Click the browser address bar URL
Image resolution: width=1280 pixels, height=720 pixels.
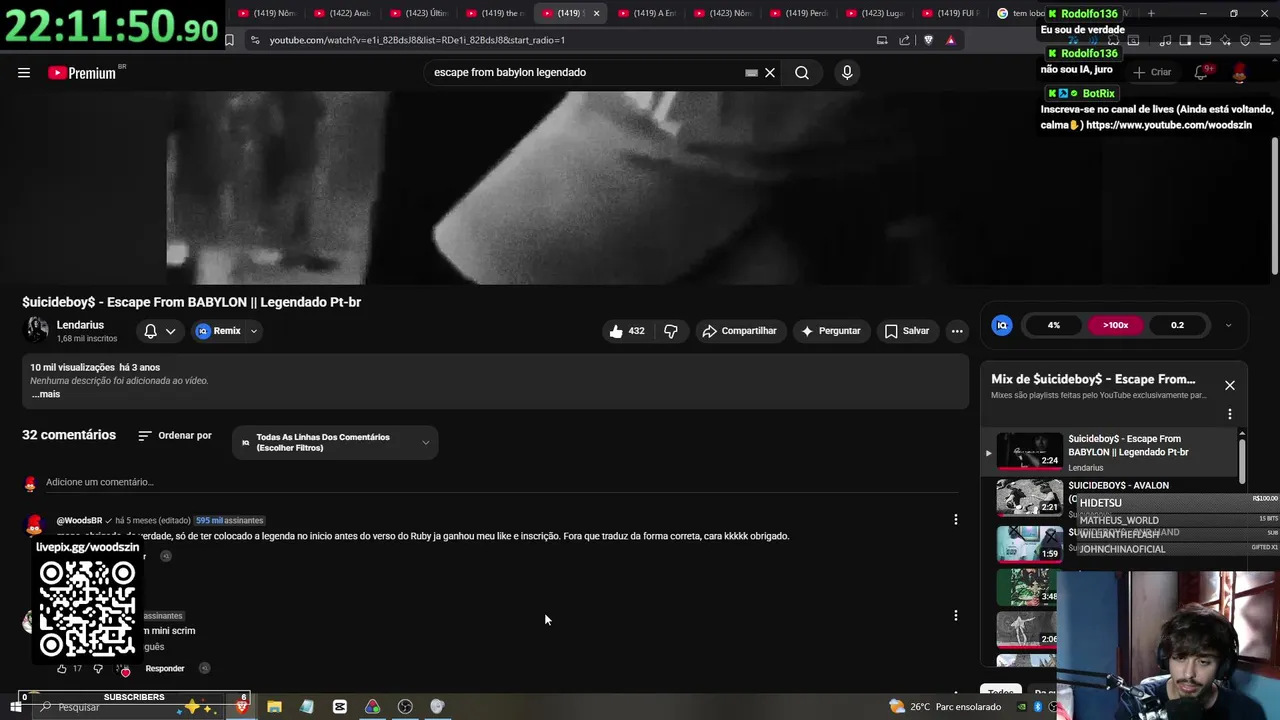[417, 40]
